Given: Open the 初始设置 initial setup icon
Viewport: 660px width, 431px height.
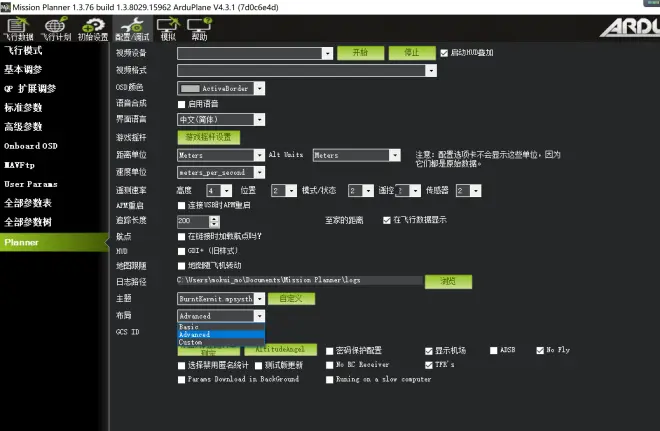Looking at the screenshot, I should 93,29.
